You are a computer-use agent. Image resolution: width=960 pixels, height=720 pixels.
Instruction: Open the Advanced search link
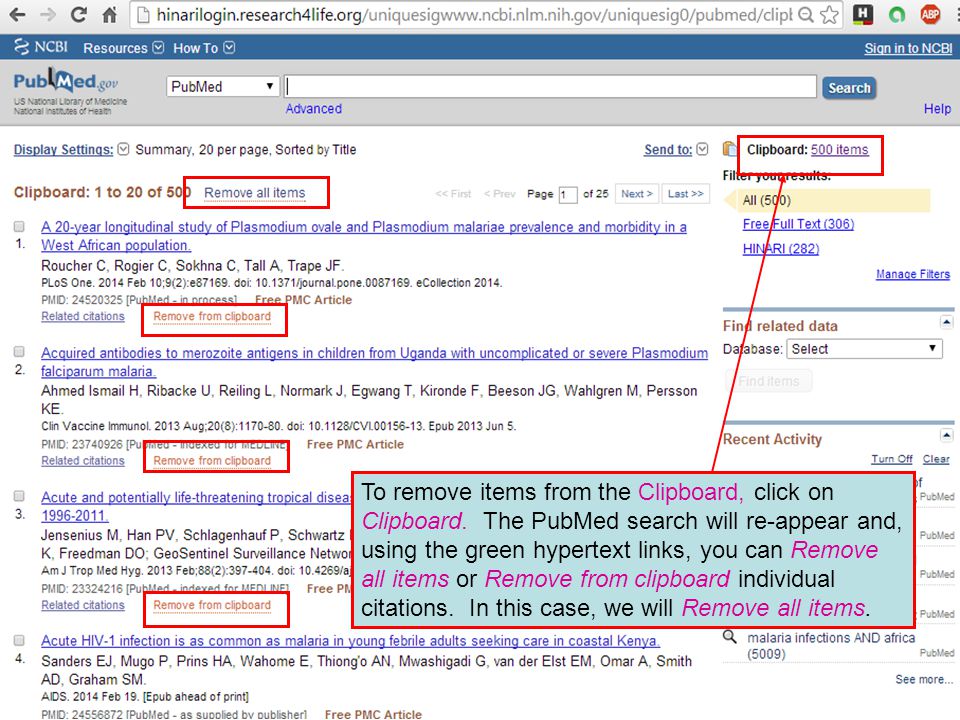[x=313, y=108]
